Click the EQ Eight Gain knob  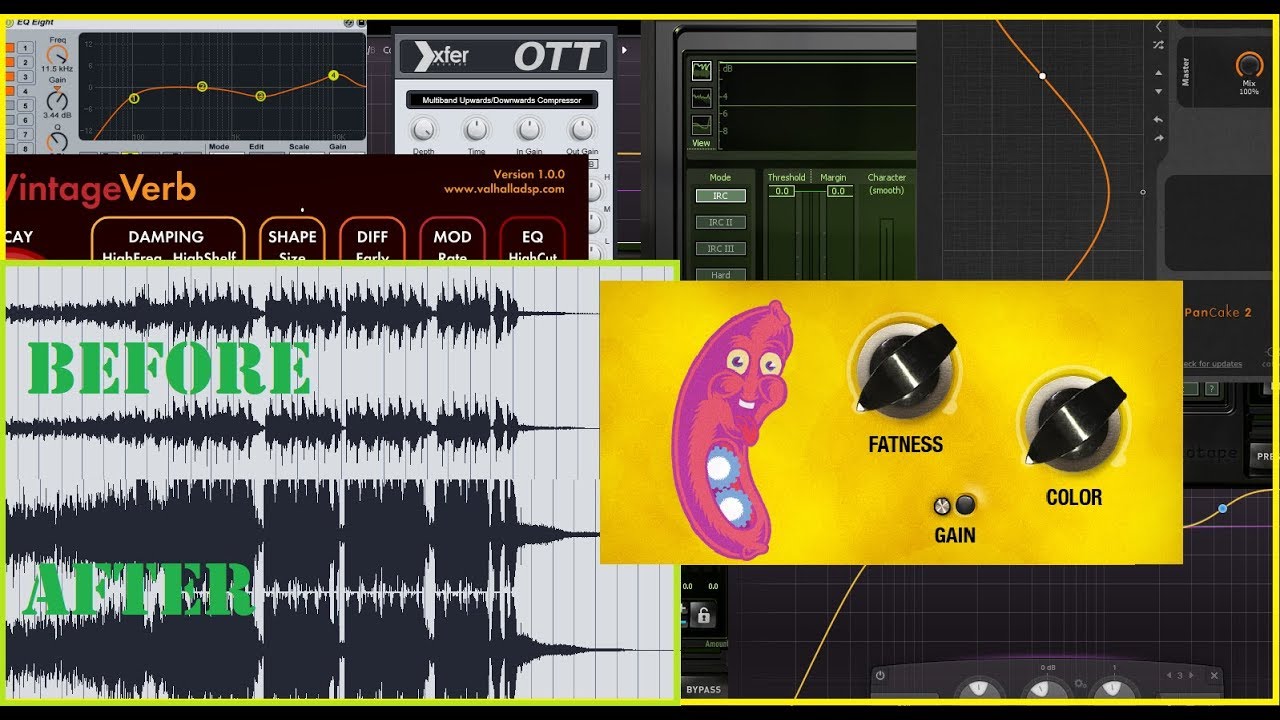click(58, 101)
